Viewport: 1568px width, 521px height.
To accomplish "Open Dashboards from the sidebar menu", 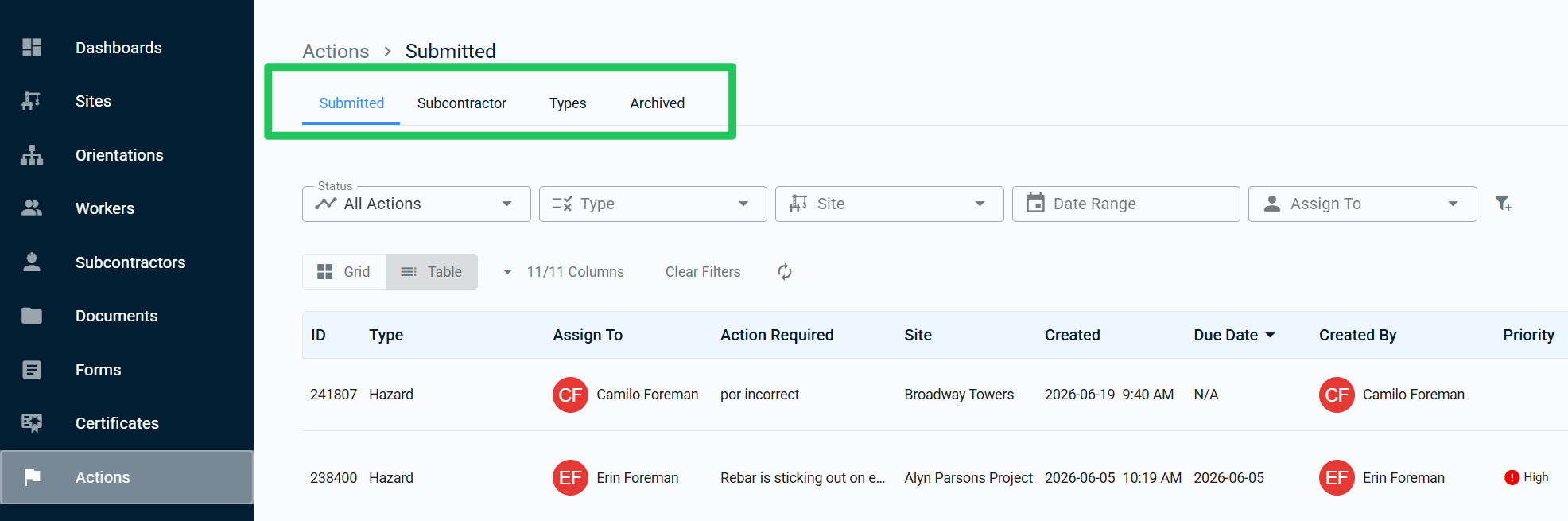I will click(x=118, y=48).
